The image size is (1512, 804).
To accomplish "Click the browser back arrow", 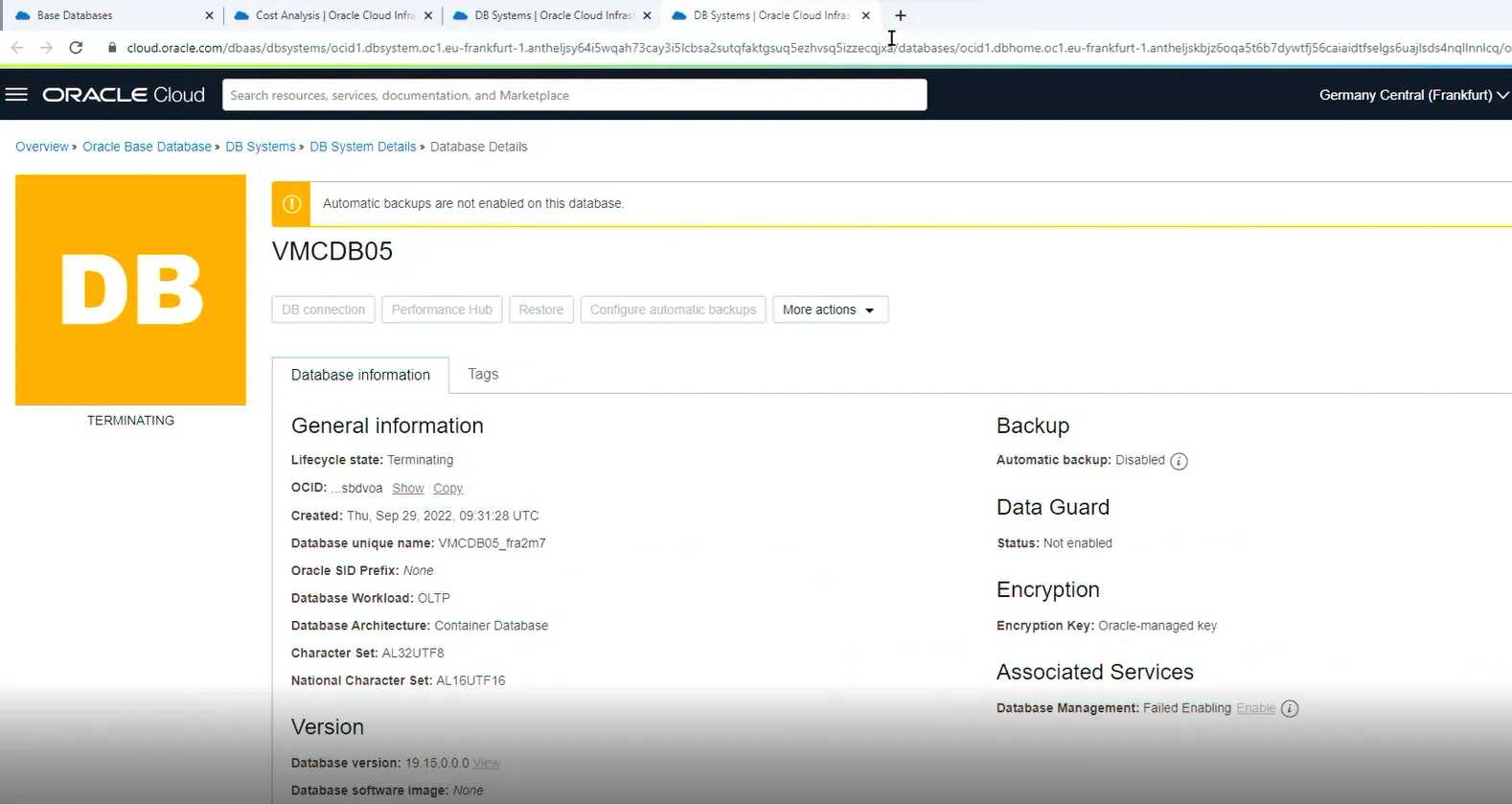I will (x=17, y=47).
